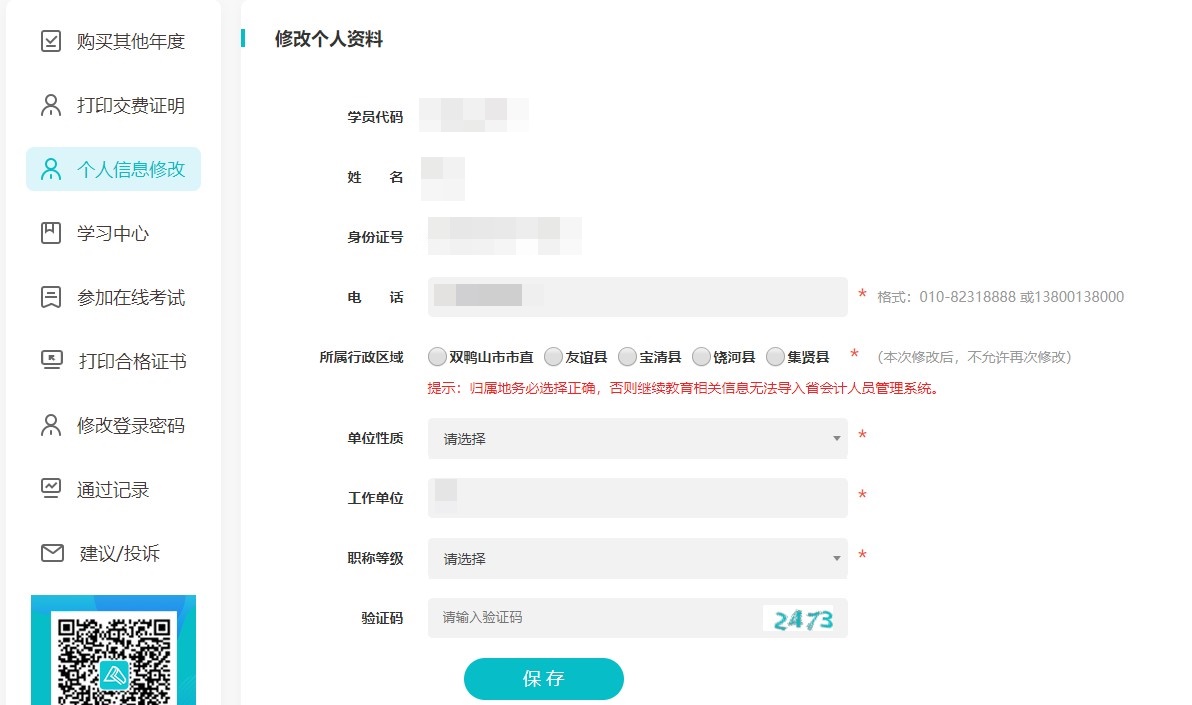Image resolution: width=1192 pixels, height=705 pixels.
Task: Go to the 学习中心 menu entry
Action: pyautogui.click(x=113, y=234)
